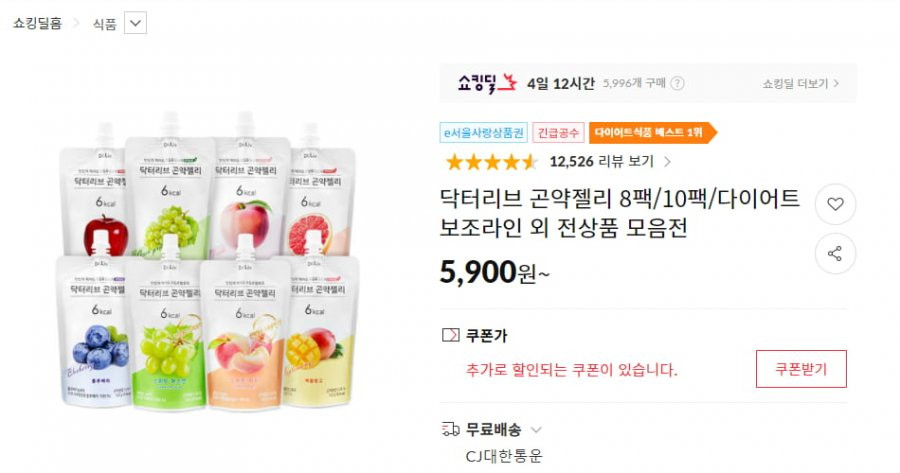900x473 pixels.
Task: Click the coupon icon next to 쿠폰가
Action: pyautogui.click(x=451, y=335)
